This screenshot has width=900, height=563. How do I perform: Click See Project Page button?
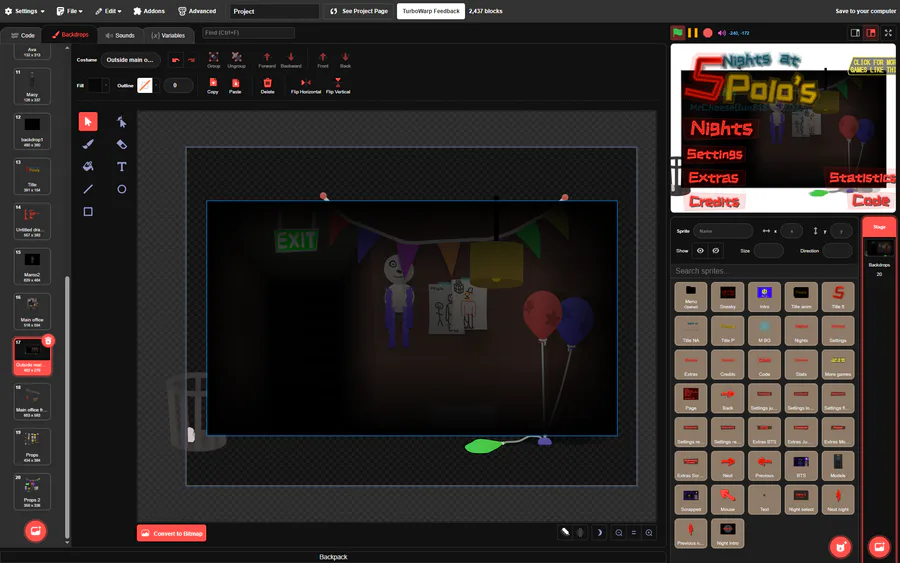point(359,11)
